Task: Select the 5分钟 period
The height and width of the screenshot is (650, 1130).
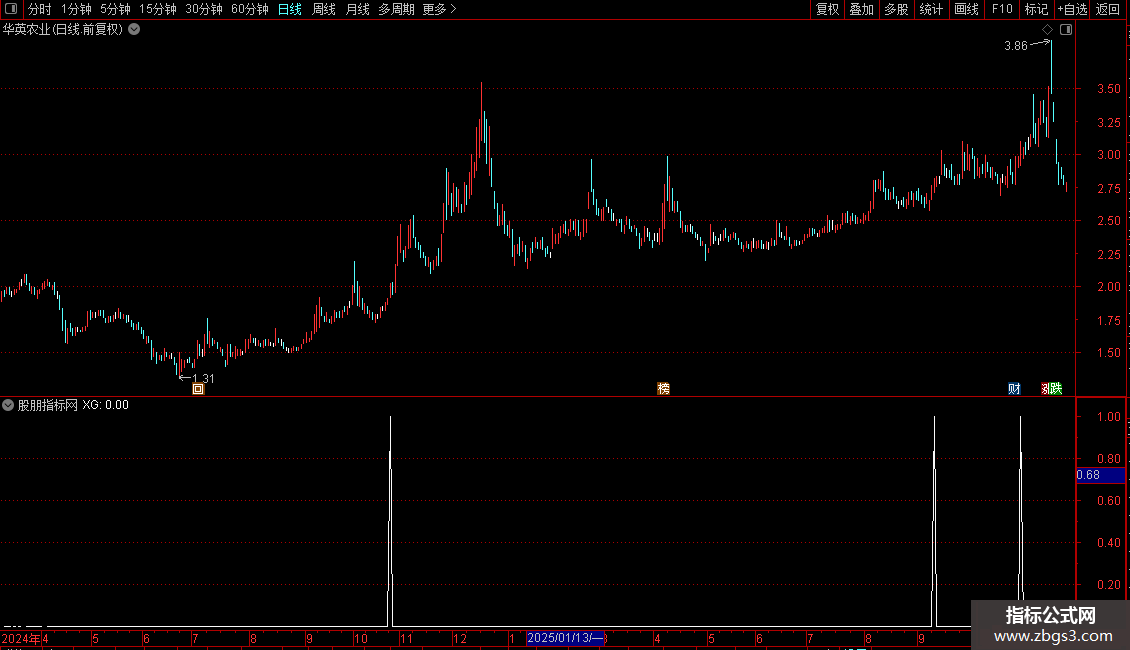Action: pos(115,9)
